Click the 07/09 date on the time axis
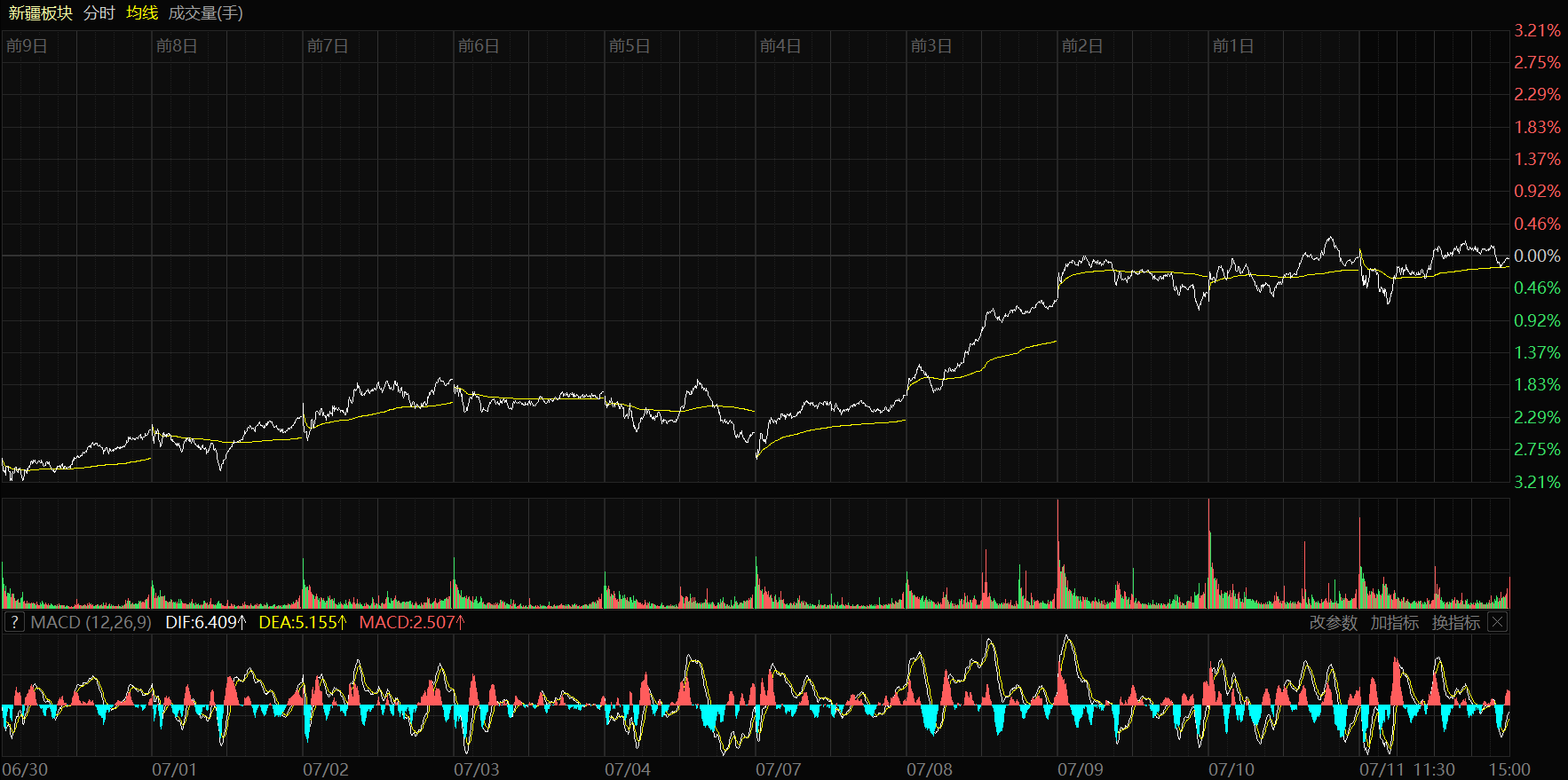Viewport: 1568px width, 780px height. [1080, 769]
